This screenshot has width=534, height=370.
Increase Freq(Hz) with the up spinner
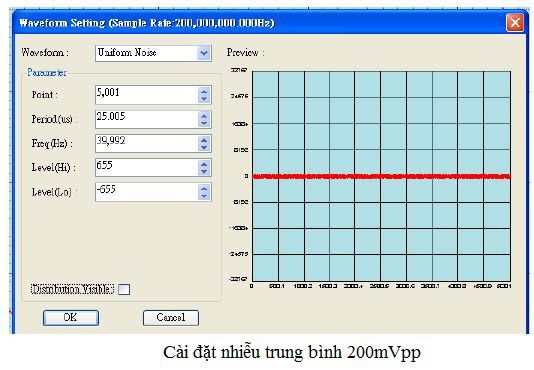204,140
